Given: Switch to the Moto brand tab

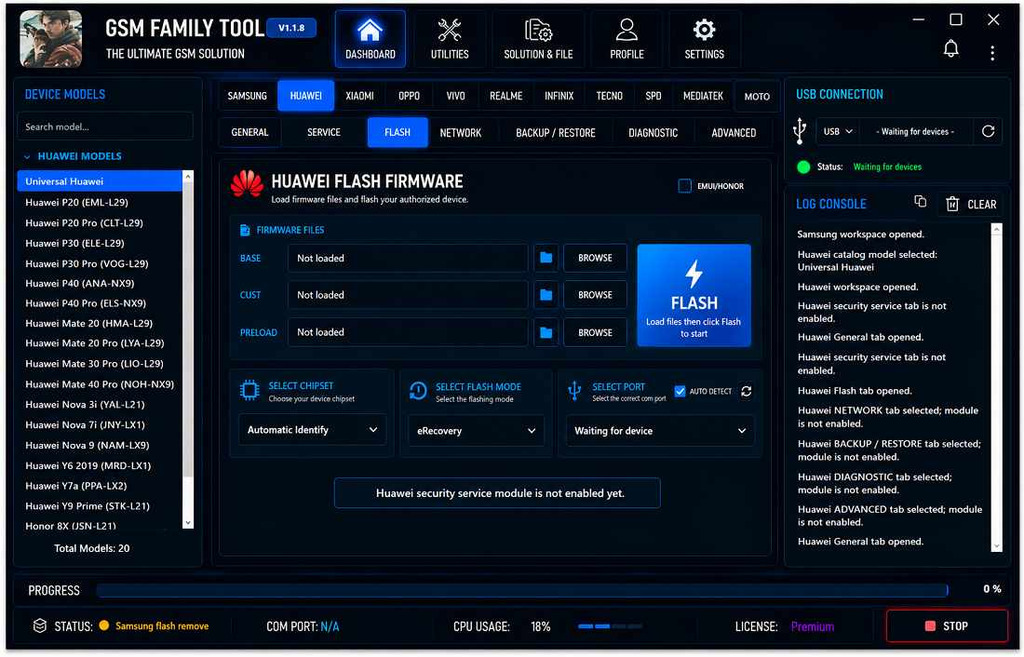Looking at the screenshot, I should pyautogui.click(x=757, y=96).
